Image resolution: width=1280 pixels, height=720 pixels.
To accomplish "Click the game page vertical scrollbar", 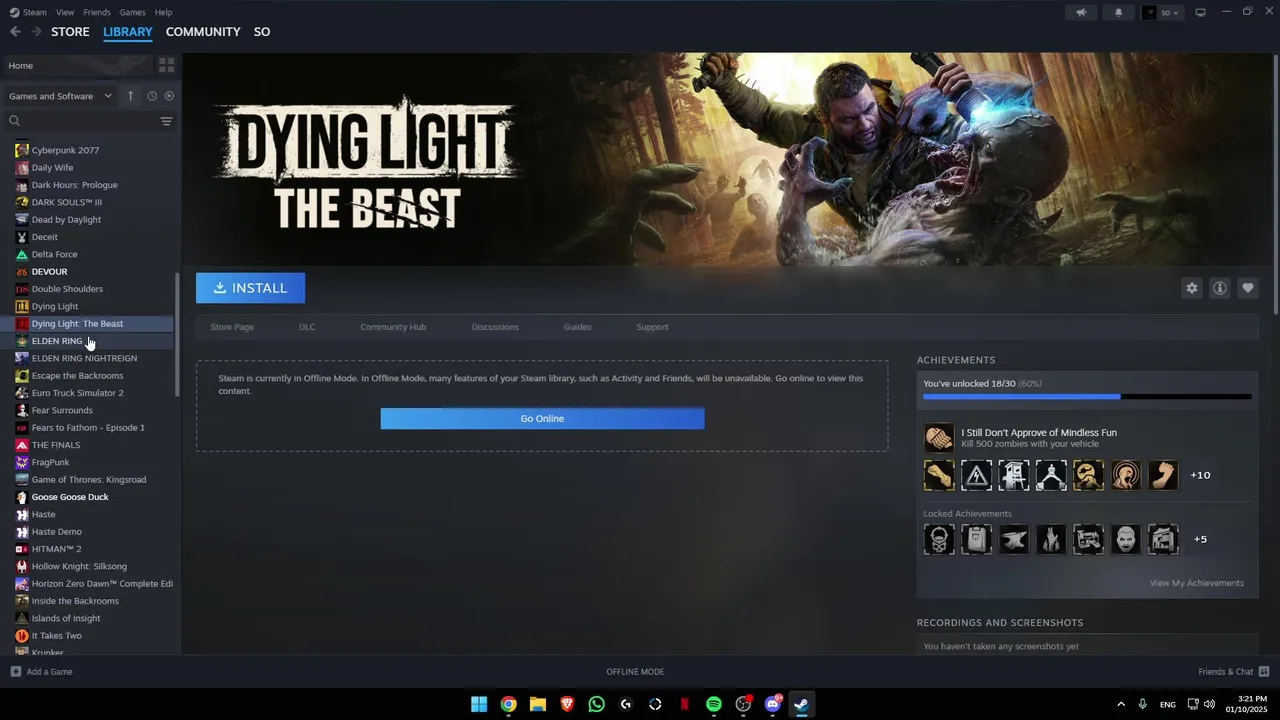I will 1276,186.
